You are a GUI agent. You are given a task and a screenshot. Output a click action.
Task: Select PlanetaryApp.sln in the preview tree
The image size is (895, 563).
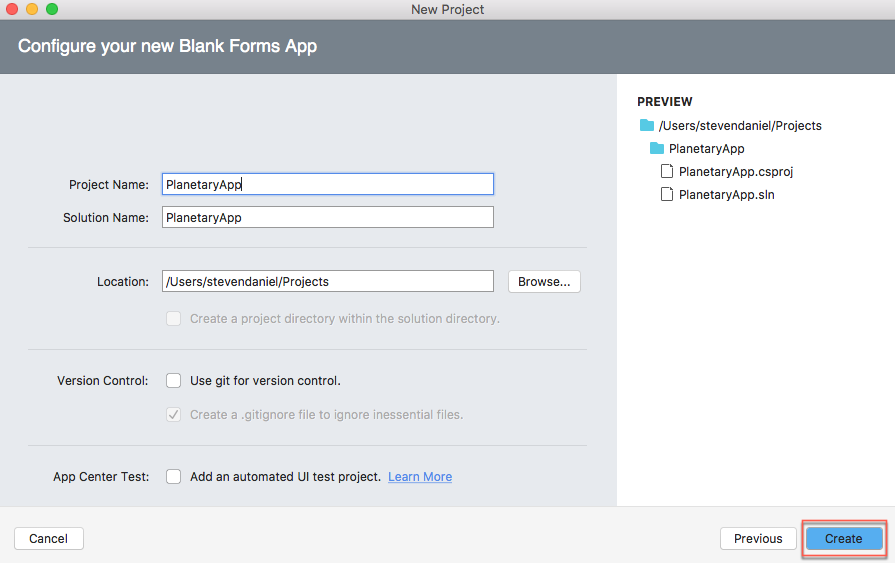pos(727,195)
